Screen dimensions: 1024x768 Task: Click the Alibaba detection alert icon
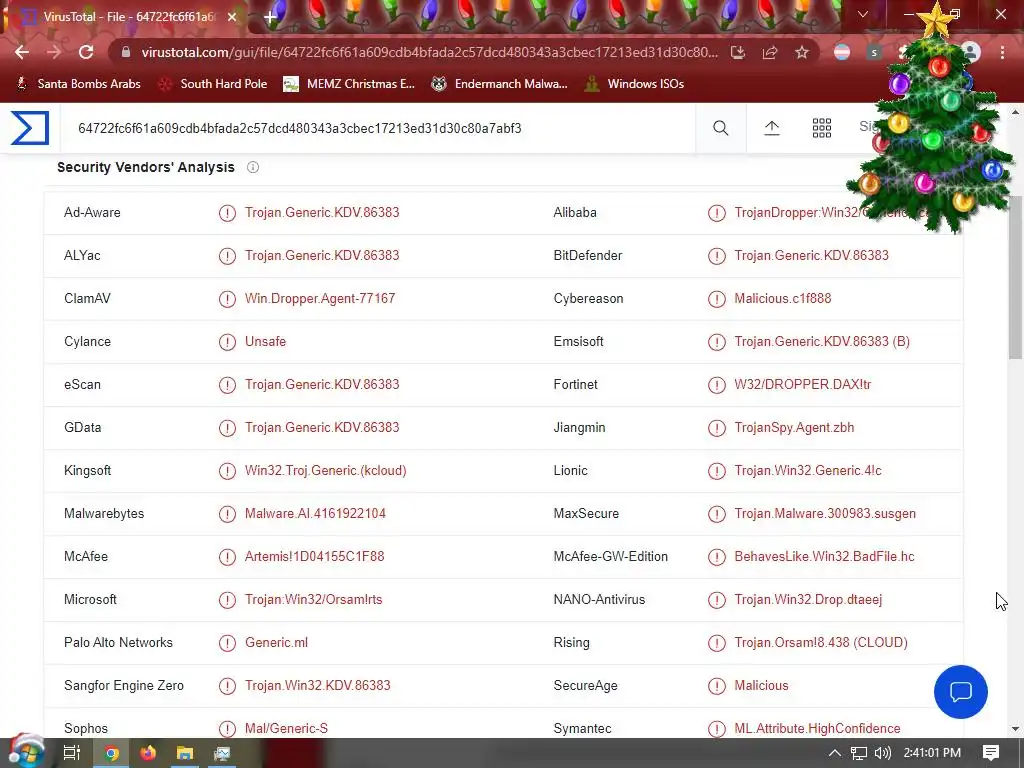tap(716, 213)
